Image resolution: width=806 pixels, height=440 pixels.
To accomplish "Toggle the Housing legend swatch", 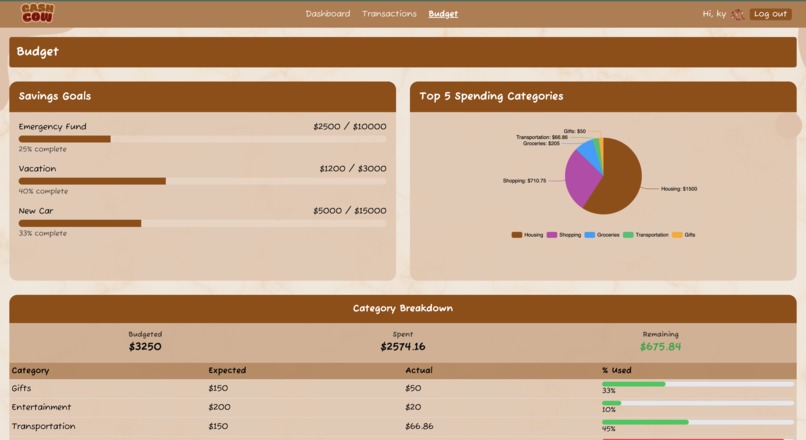I will (x=517, y=235).
